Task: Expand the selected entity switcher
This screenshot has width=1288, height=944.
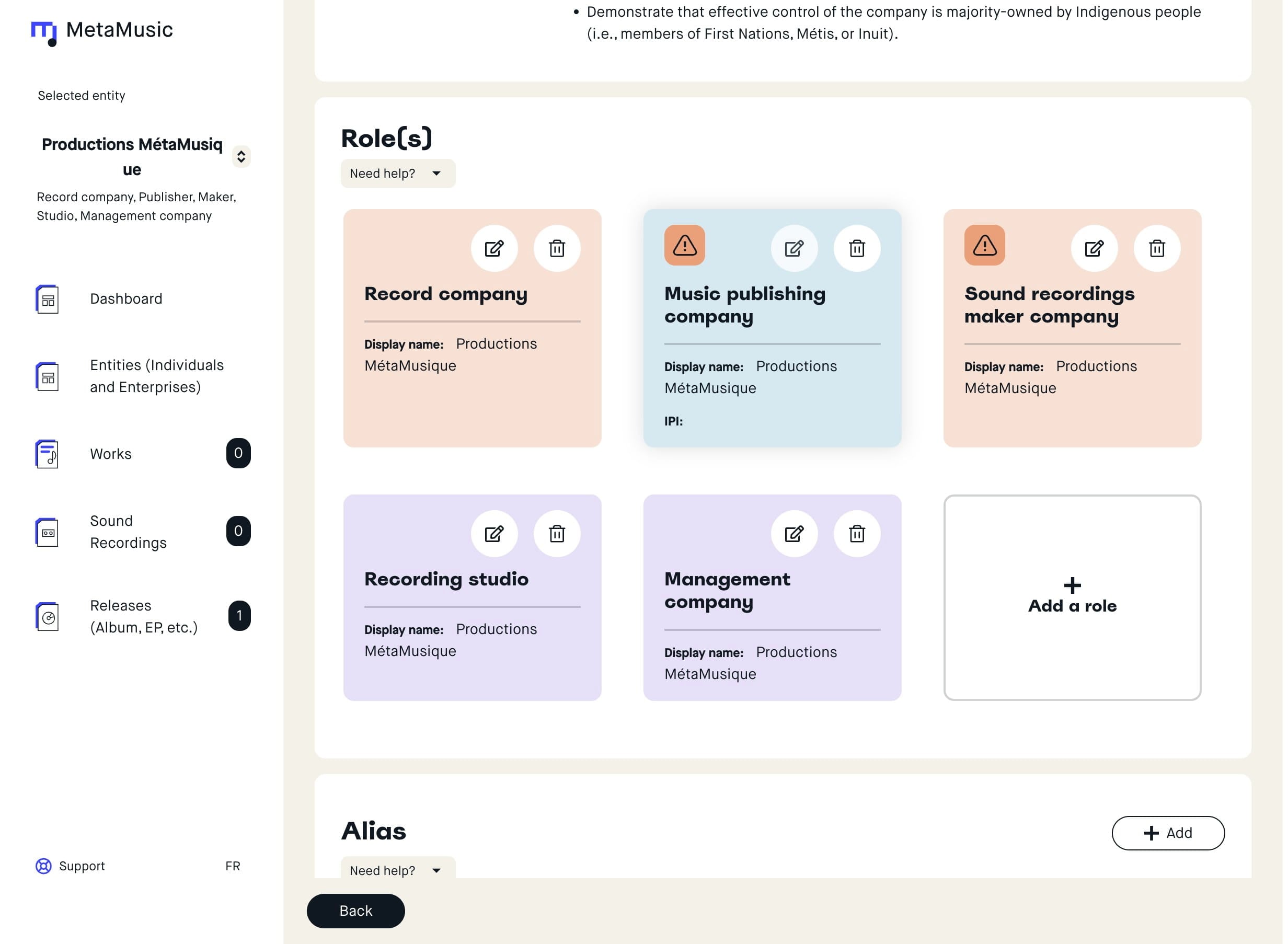Action: 241,157
